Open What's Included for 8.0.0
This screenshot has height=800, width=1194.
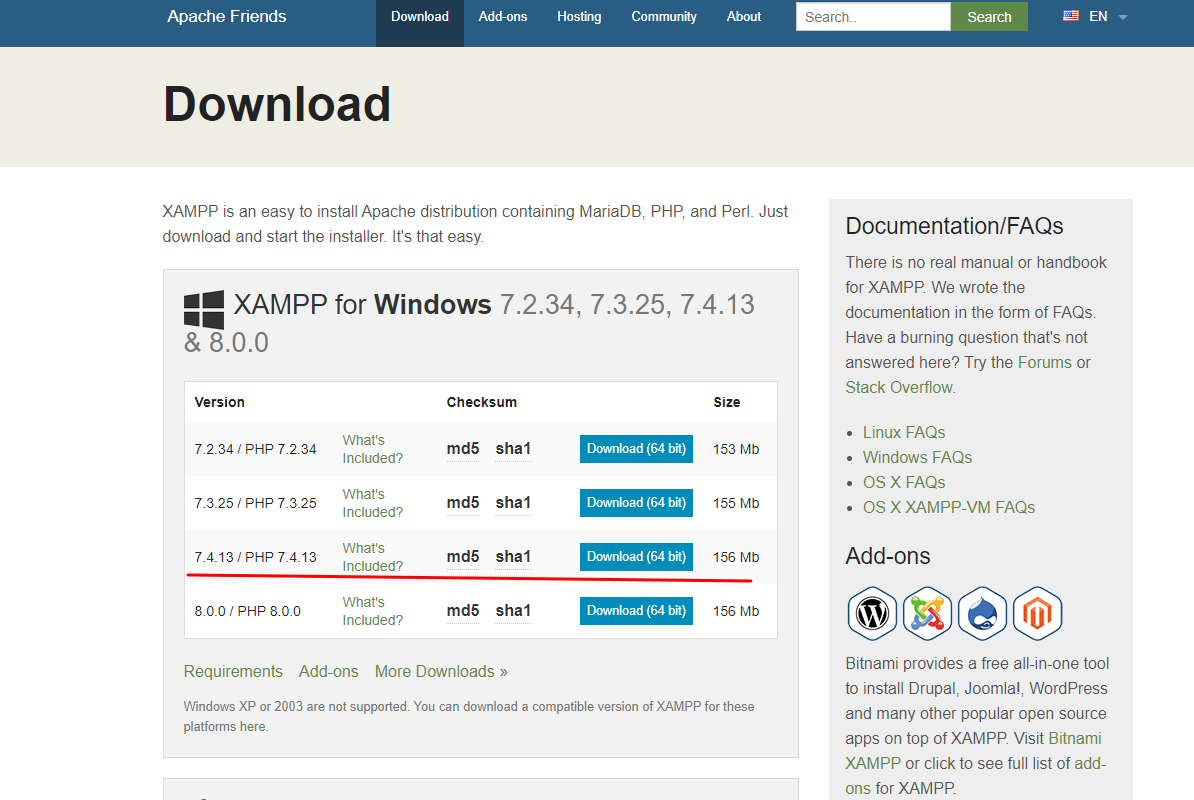coord(372,611)
